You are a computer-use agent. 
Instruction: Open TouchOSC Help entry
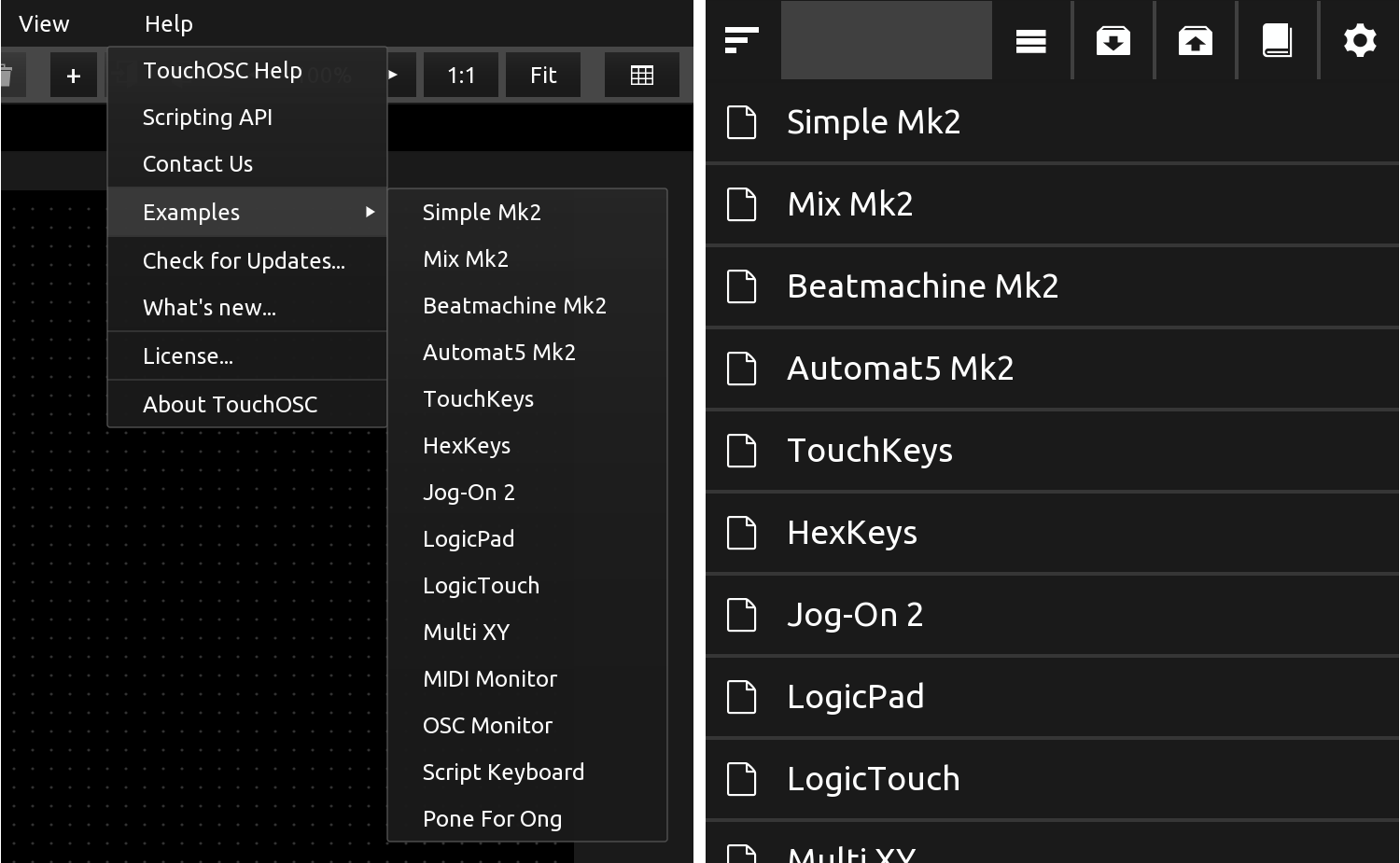(247, 71)
